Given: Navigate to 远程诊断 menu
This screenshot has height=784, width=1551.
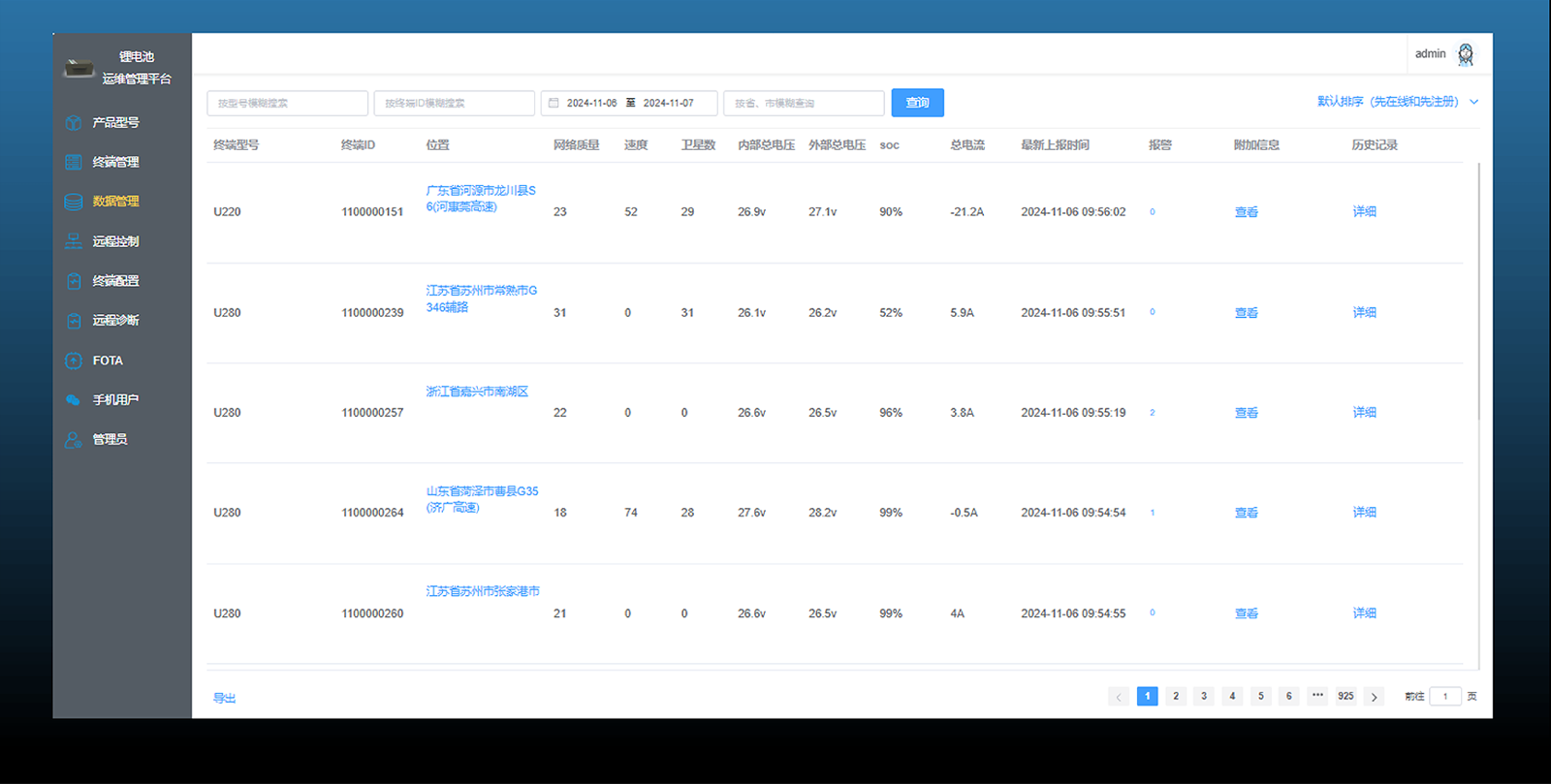Looking at the screenshot, I should (x=115, y=321).
